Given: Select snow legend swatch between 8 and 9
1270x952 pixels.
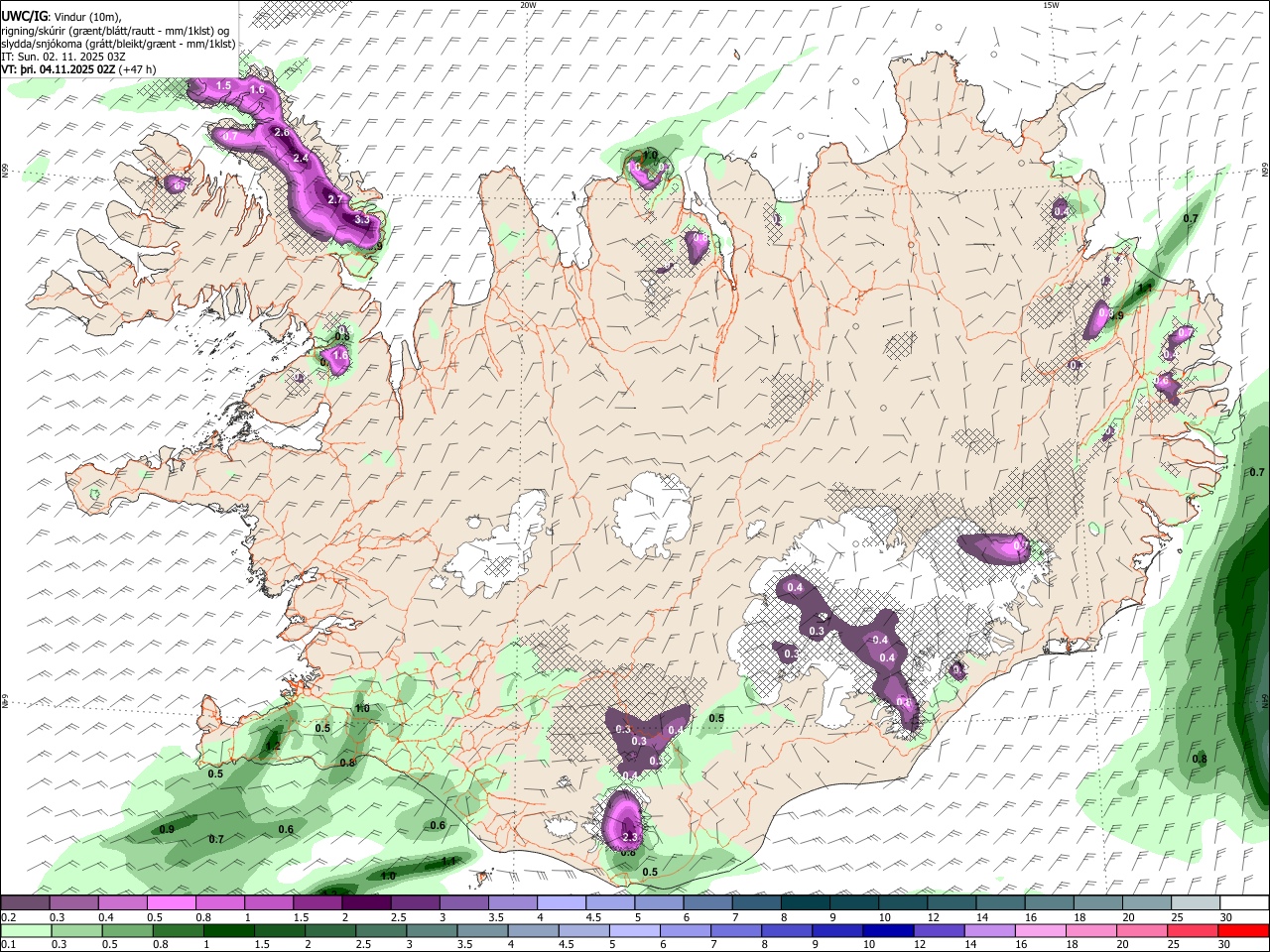Looking at the screenshot, I should tap(806, 903).
